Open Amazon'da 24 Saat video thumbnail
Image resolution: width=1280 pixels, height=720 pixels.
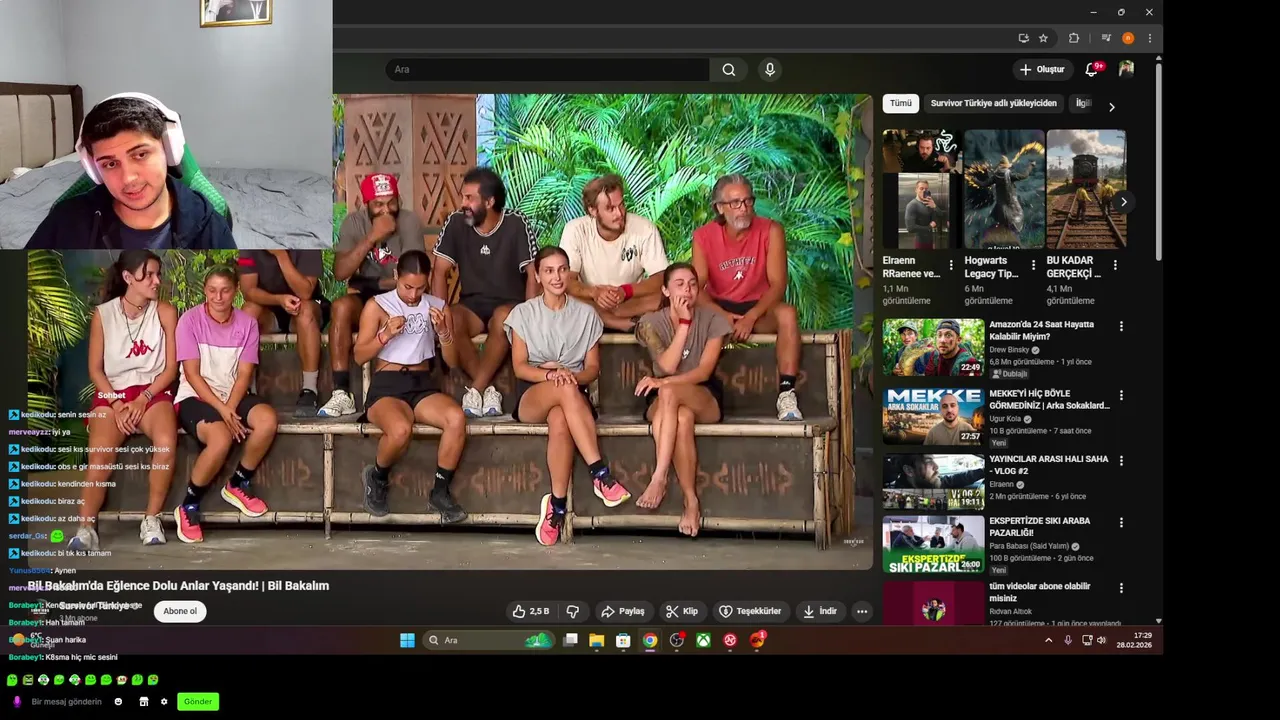coord(933,347)
